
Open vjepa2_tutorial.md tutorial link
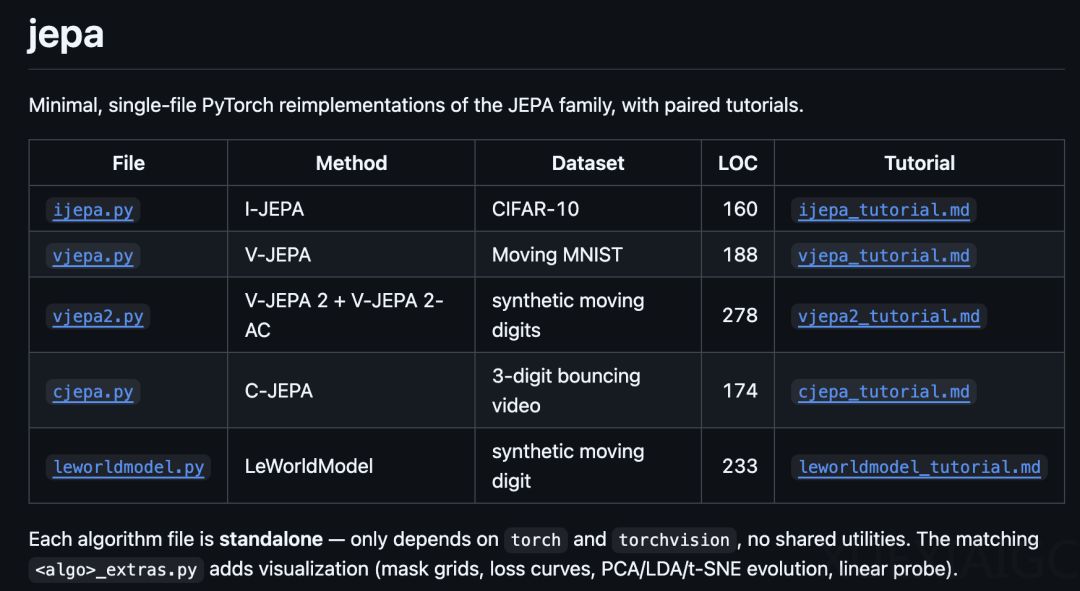tap(889, 316)
